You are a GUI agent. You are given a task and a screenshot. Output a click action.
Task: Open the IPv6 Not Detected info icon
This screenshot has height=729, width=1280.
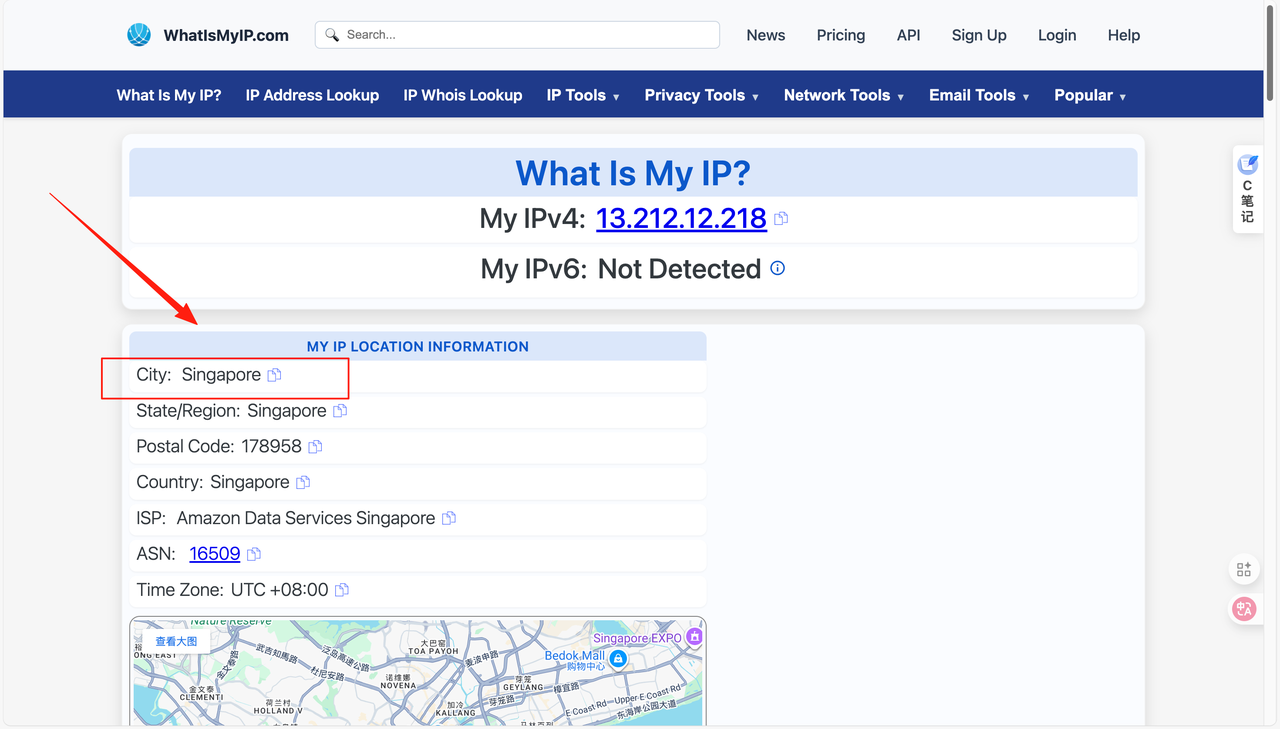pyautogui.click(x=778, y=268)
